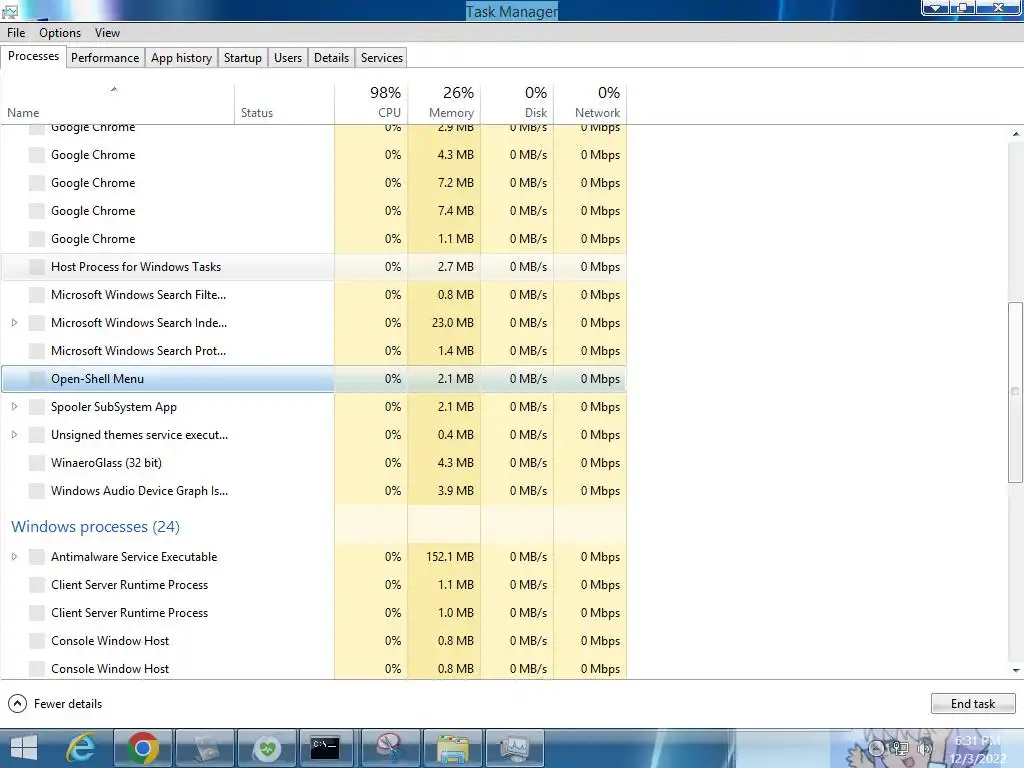Switch to the Details tab
The height and width of the screenshot is (768, 1024).
coord(331,57)
